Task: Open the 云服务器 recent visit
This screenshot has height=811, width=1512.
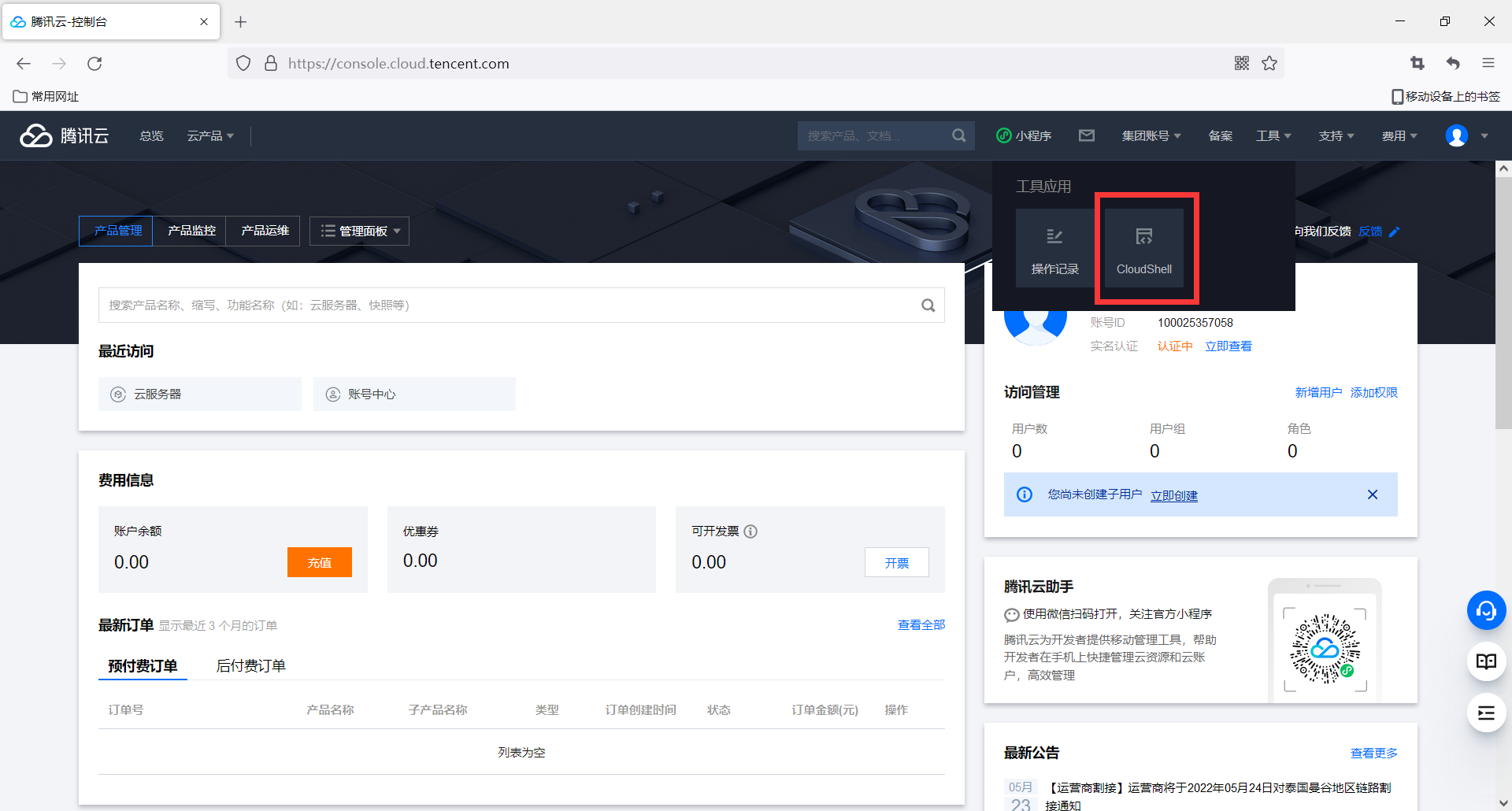Action: click(200, 394)
